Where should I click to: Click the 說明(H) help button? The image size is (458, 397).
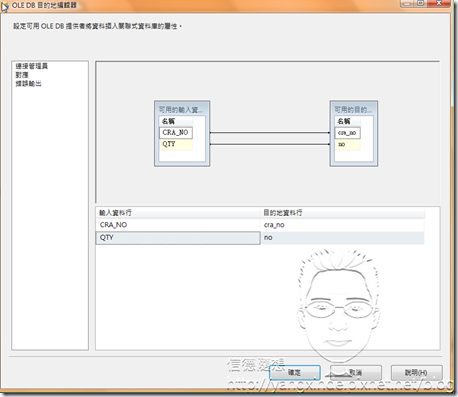[x=417, y=372]
